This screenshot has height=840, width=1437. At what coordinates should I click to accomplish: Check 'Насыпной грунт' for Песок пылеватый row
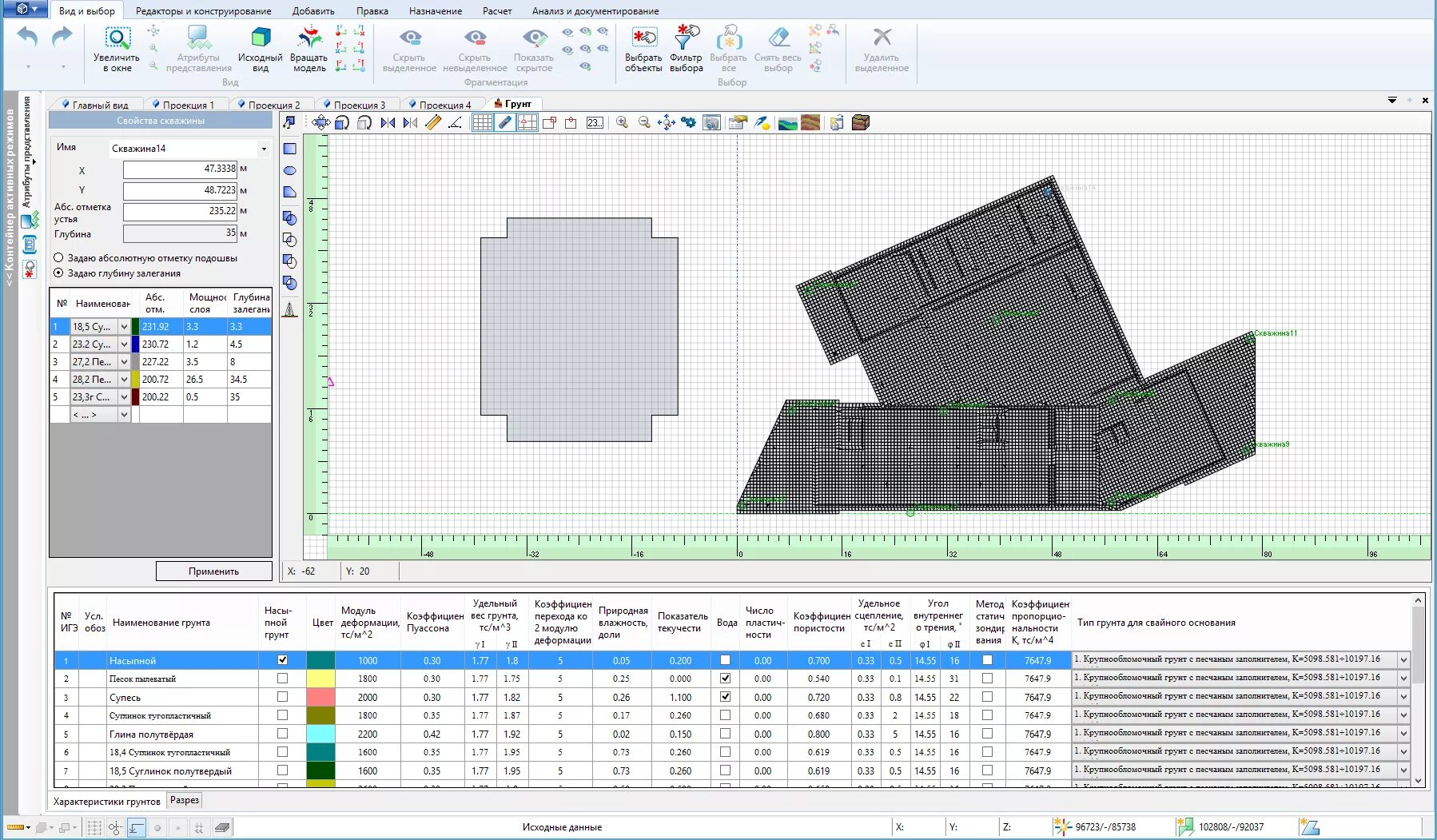(282, 679)
